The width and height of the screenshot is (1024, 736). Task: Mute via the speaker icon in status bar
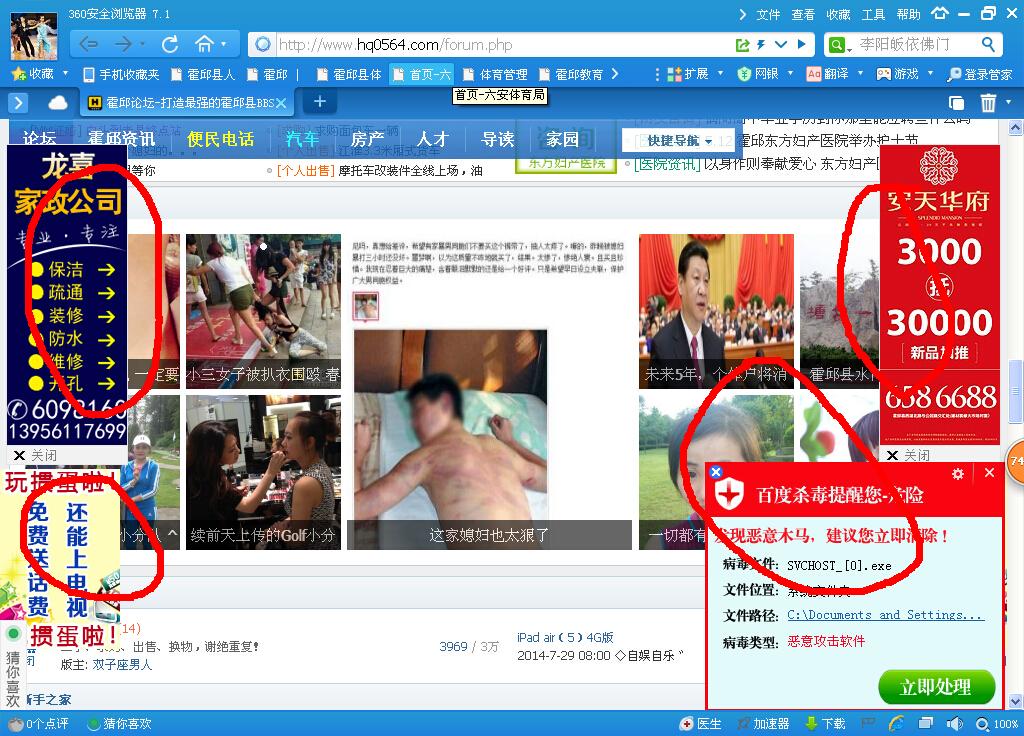click(955, 724)
